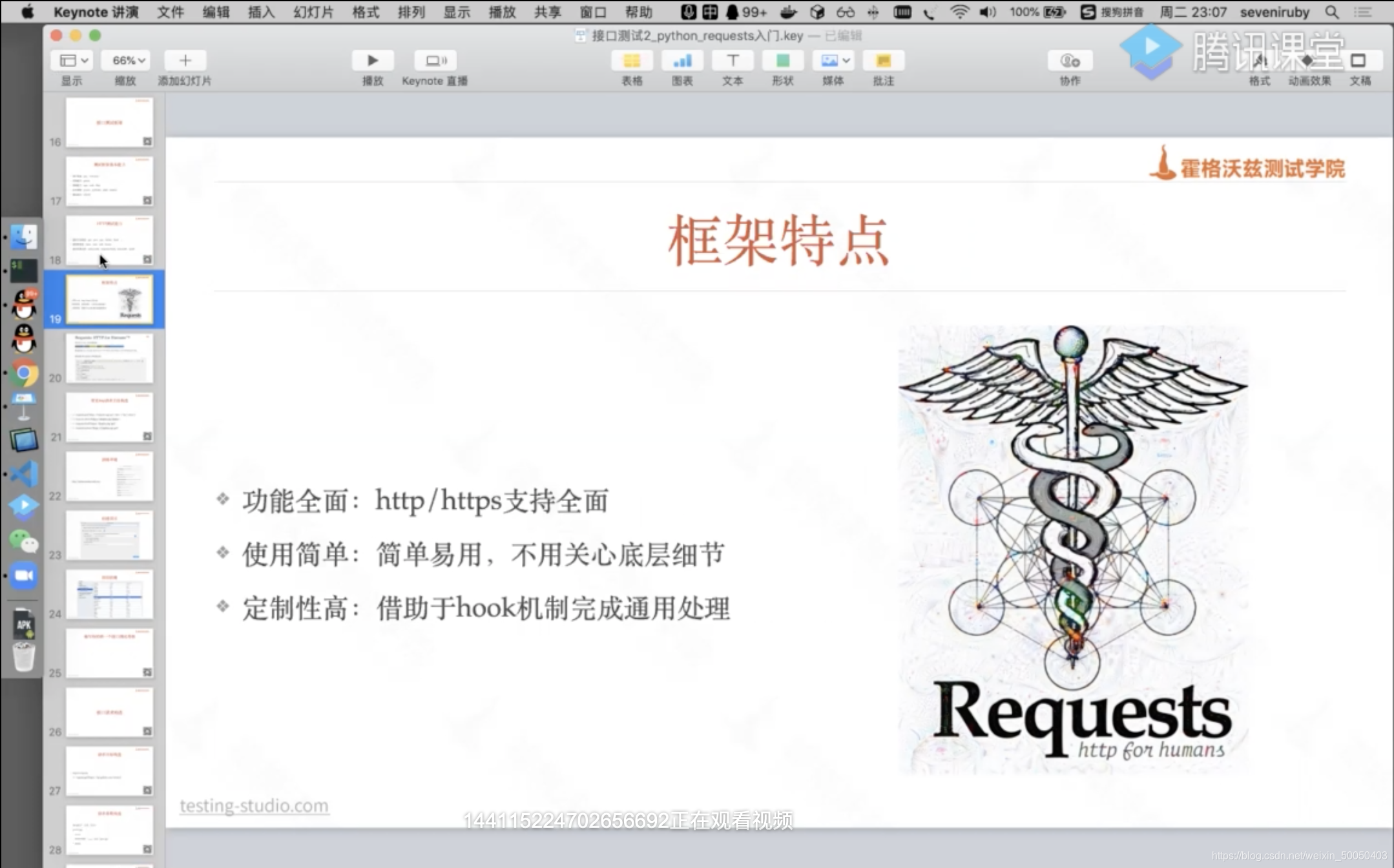Insert a chart with 图表 icon
Image resolution: width=1394 pixels, height=868 pixels.
coord(681,61)
